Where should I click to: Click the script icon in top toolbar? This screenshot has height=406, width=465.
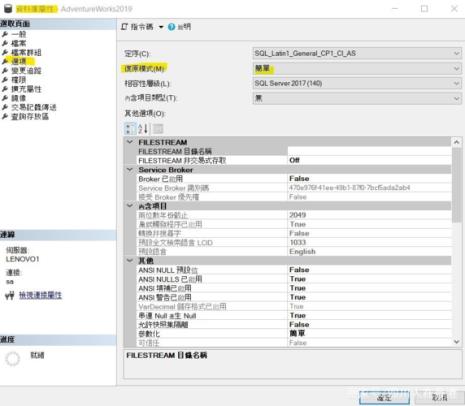tap(124, 27)
